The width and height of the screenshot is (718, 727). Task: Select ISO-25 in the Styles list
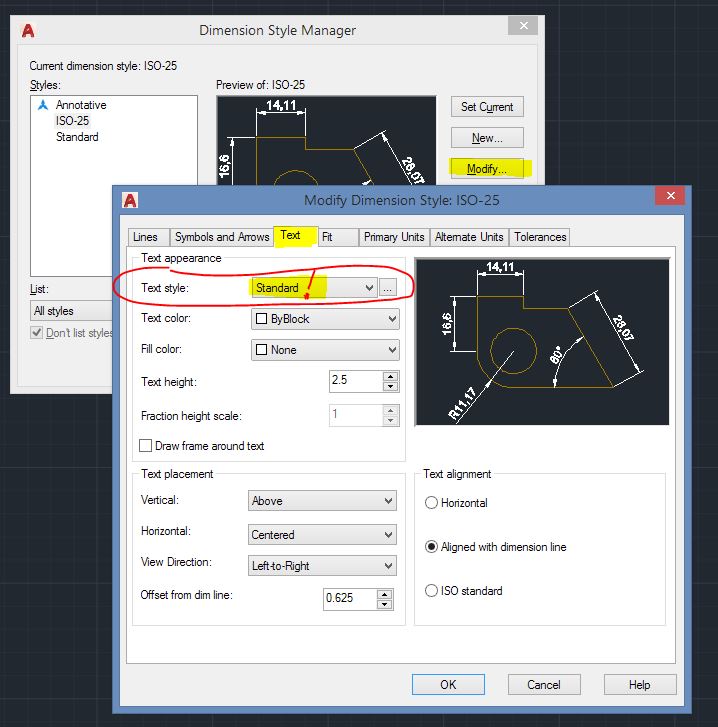72,121
